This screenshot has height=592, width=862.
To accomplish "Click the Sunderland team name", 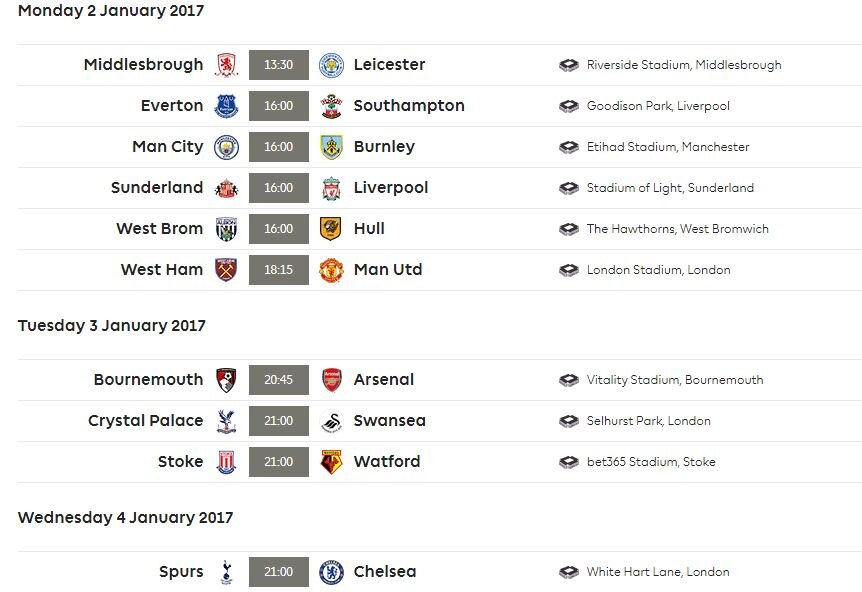I will click(157, 187).
